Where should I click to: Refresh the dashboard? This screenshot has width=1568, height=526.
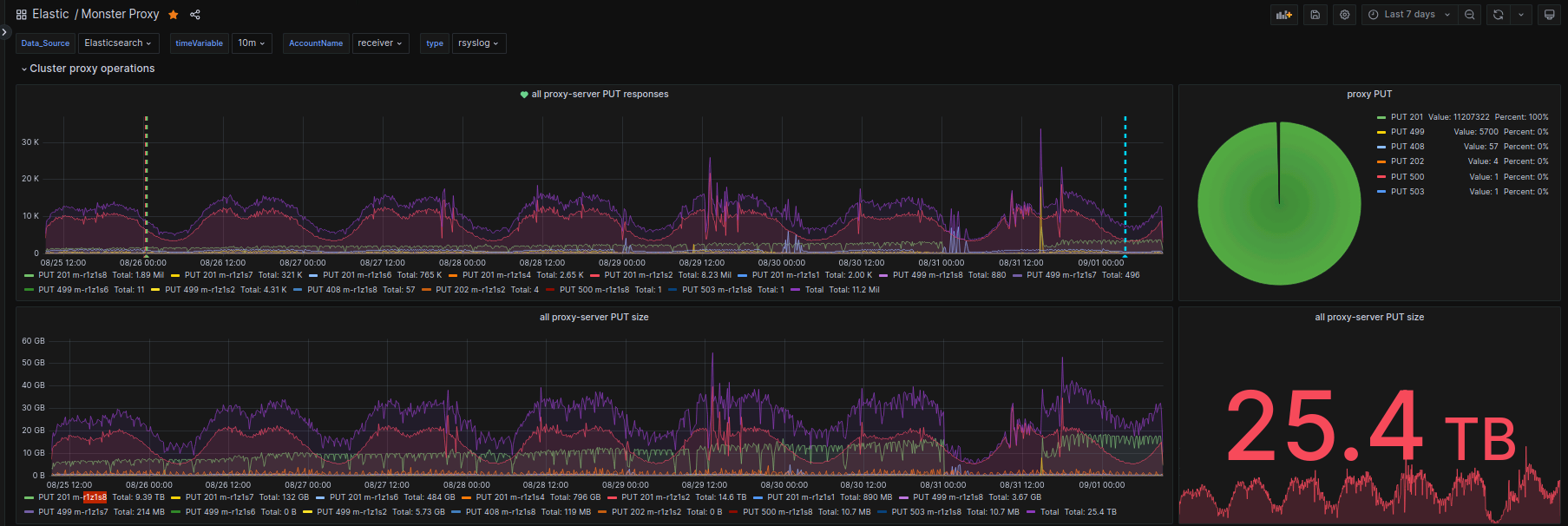click(1498, 15)
